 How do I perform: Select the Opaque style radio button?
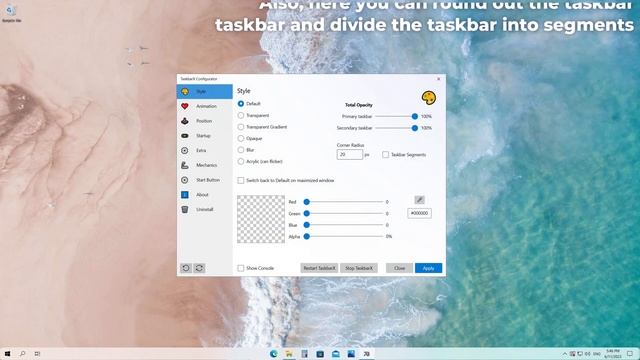coord(241,138)
